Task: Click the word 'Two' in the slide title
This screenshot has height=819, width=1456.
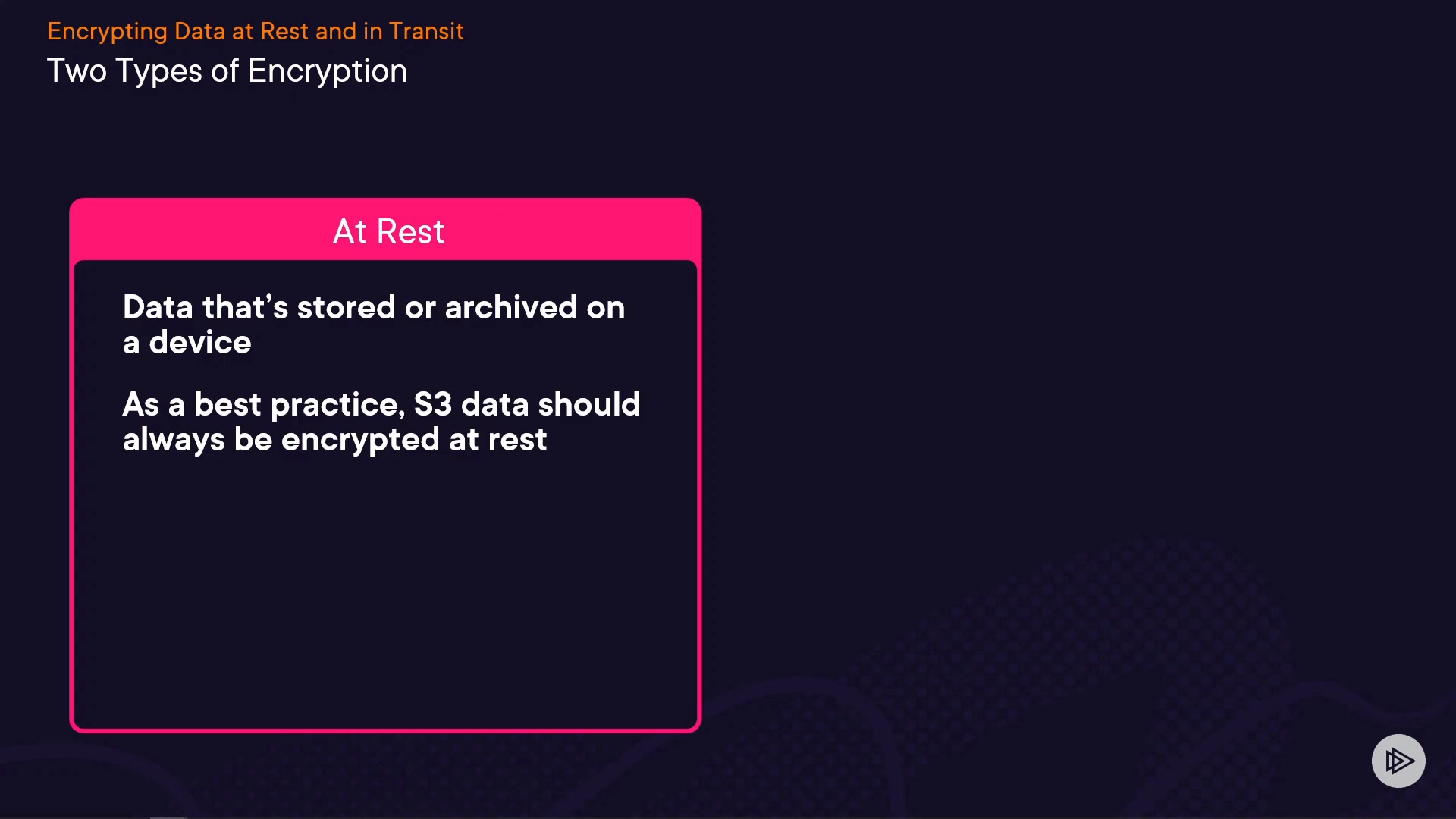Action: click(77, 71)
